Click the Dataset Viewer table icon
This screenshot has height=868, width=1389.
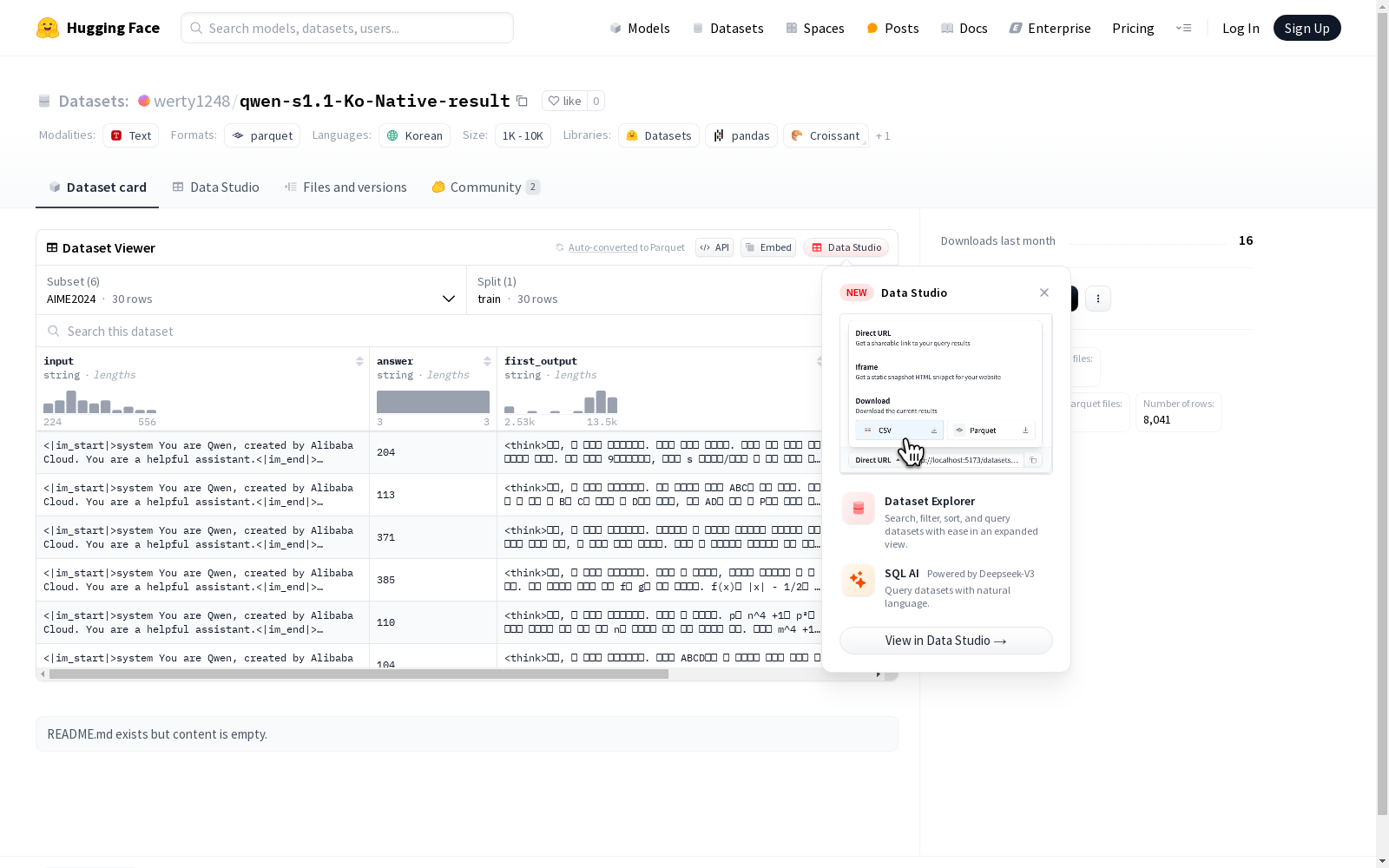point(52,247)
